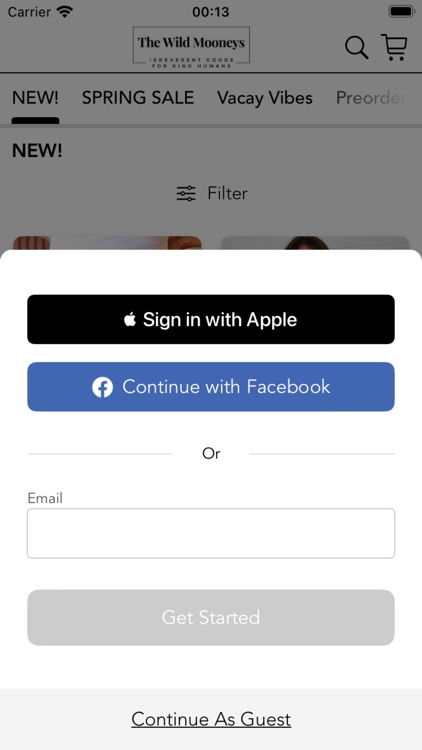
Task: Select the Vacay Vibes tab
Action: pos(265,98)
